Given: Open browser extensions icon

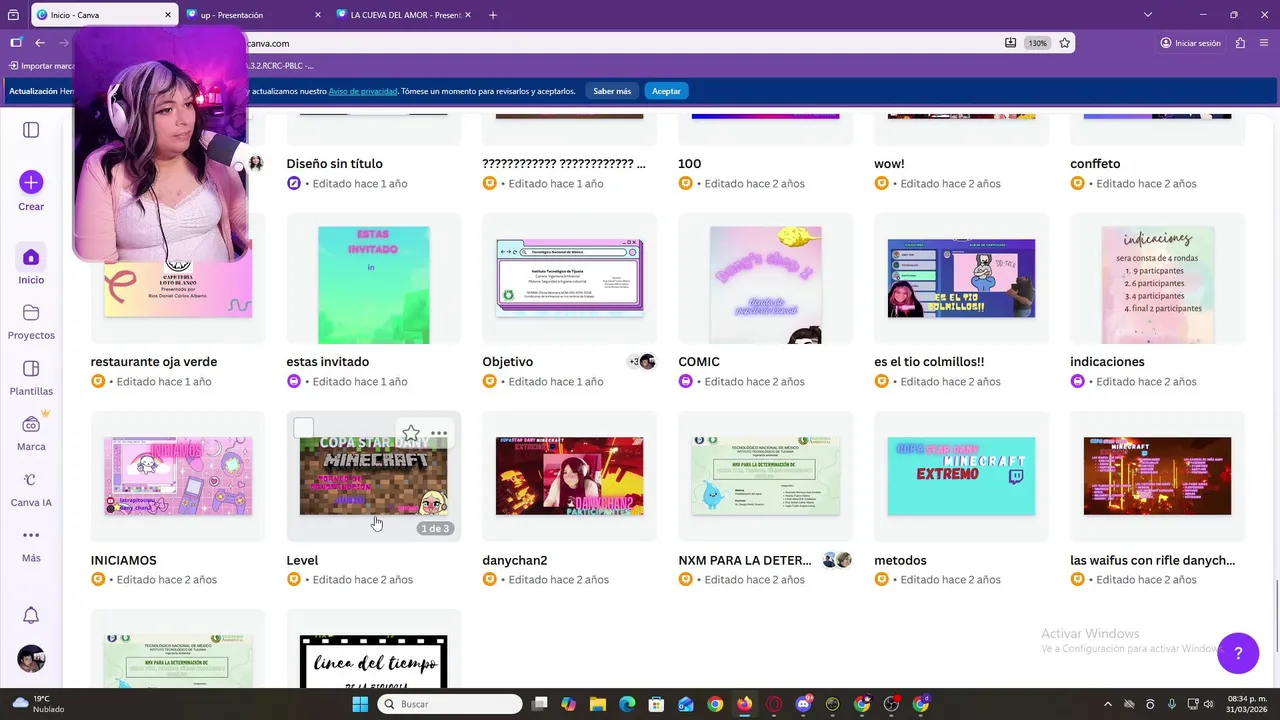Looking at the screenshot, I should tap(1240, 43).
